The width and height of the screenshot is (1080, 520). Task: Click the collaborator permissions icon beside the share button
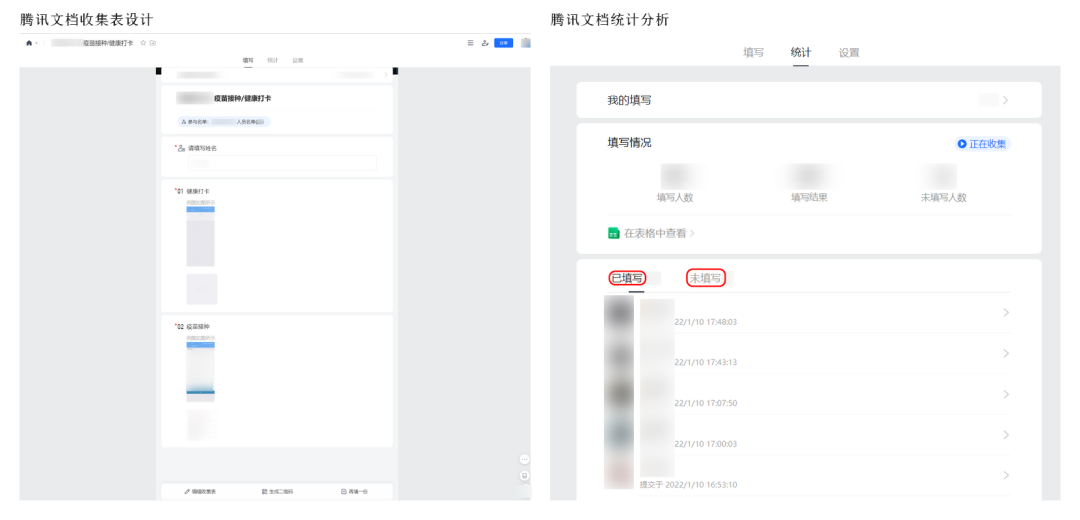pos(485,43)
